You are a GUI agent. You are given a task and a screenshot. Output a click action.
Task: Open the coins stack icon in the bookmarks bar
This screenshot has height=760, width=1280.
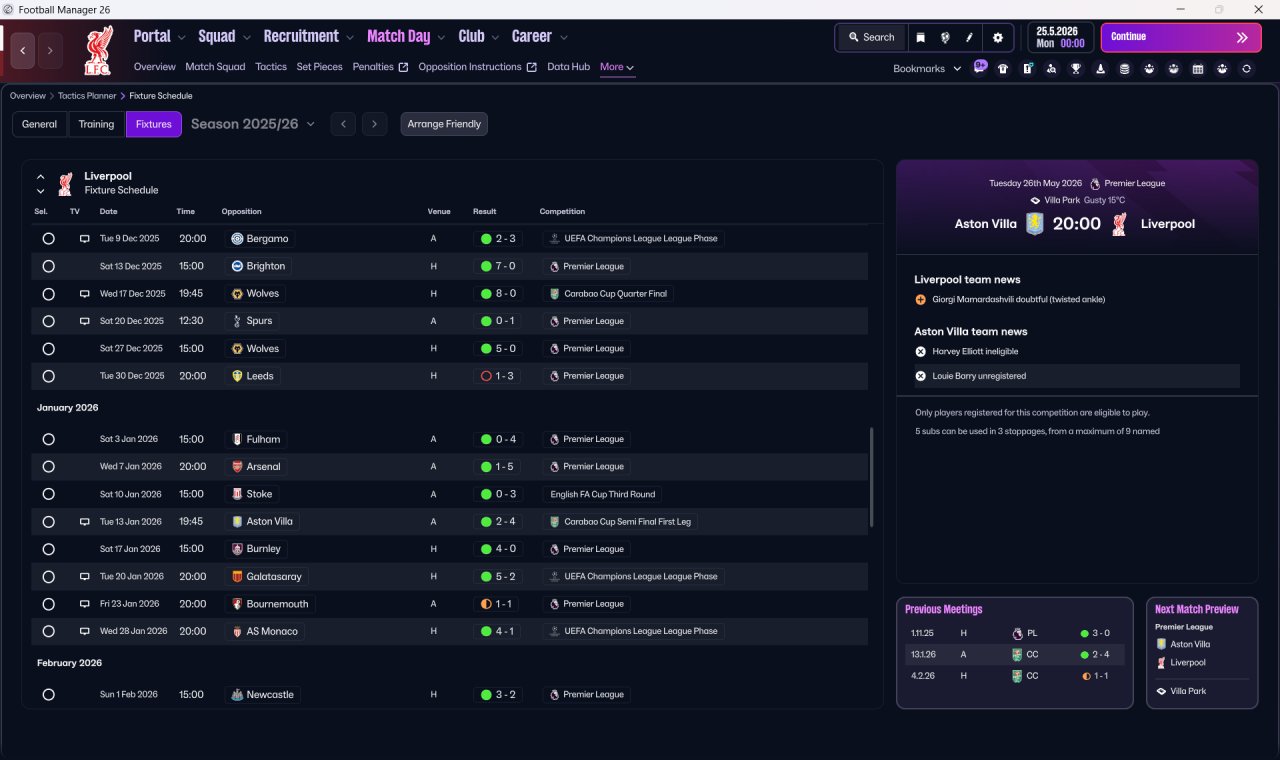pyautogui.click(x=1124, y=69)
